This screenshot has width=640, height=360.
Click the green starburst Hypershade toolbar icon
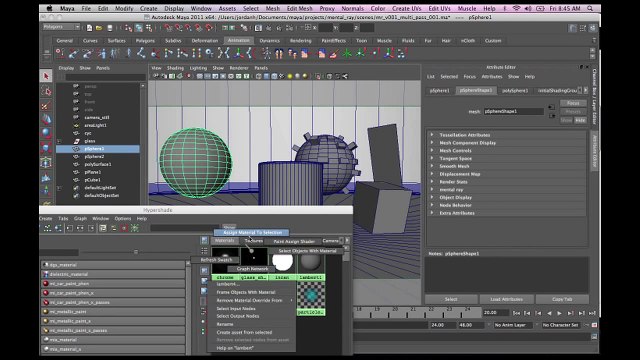[x=135, y=228]
